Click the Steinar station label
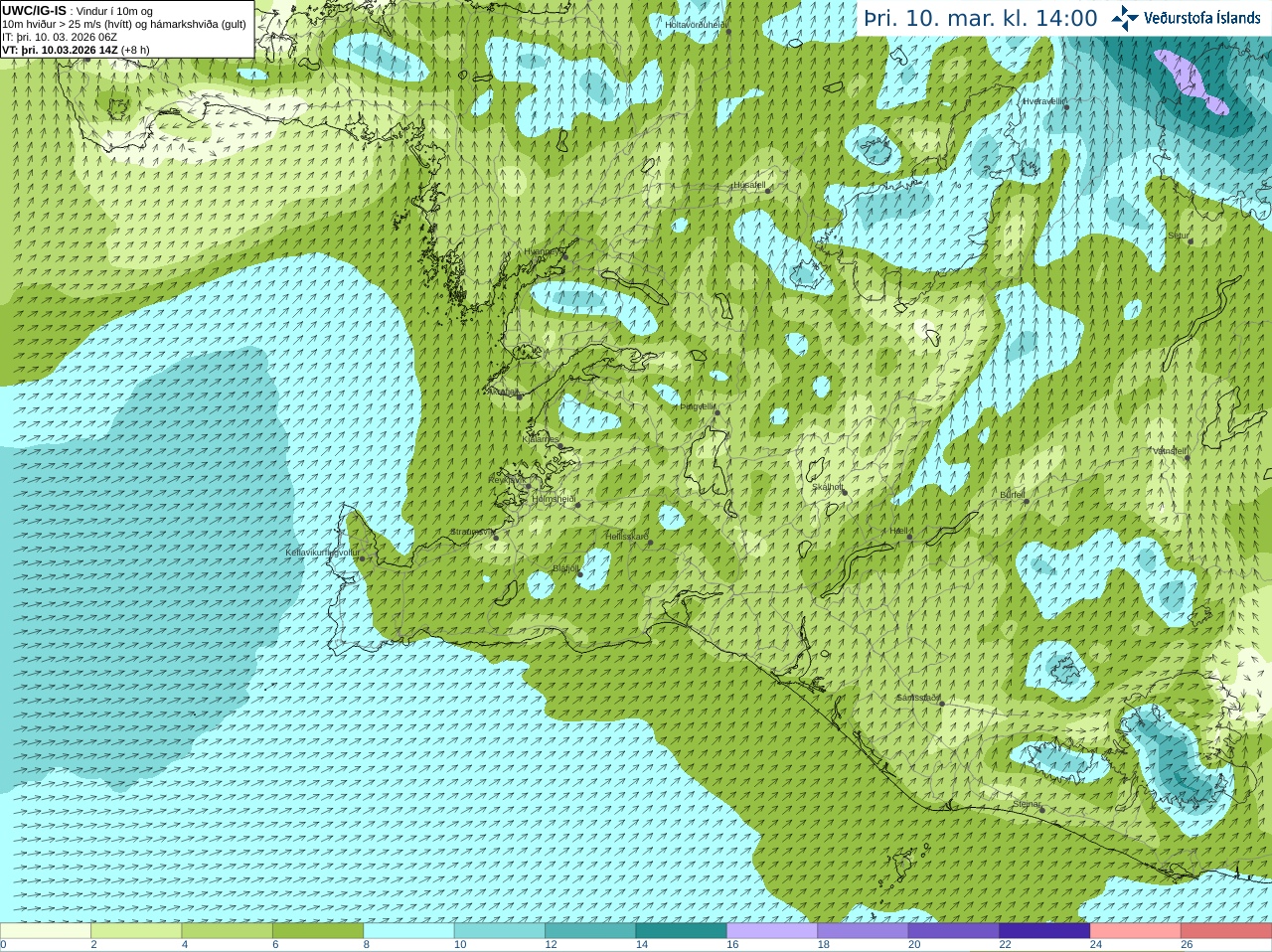 (x=1027, y=804)
